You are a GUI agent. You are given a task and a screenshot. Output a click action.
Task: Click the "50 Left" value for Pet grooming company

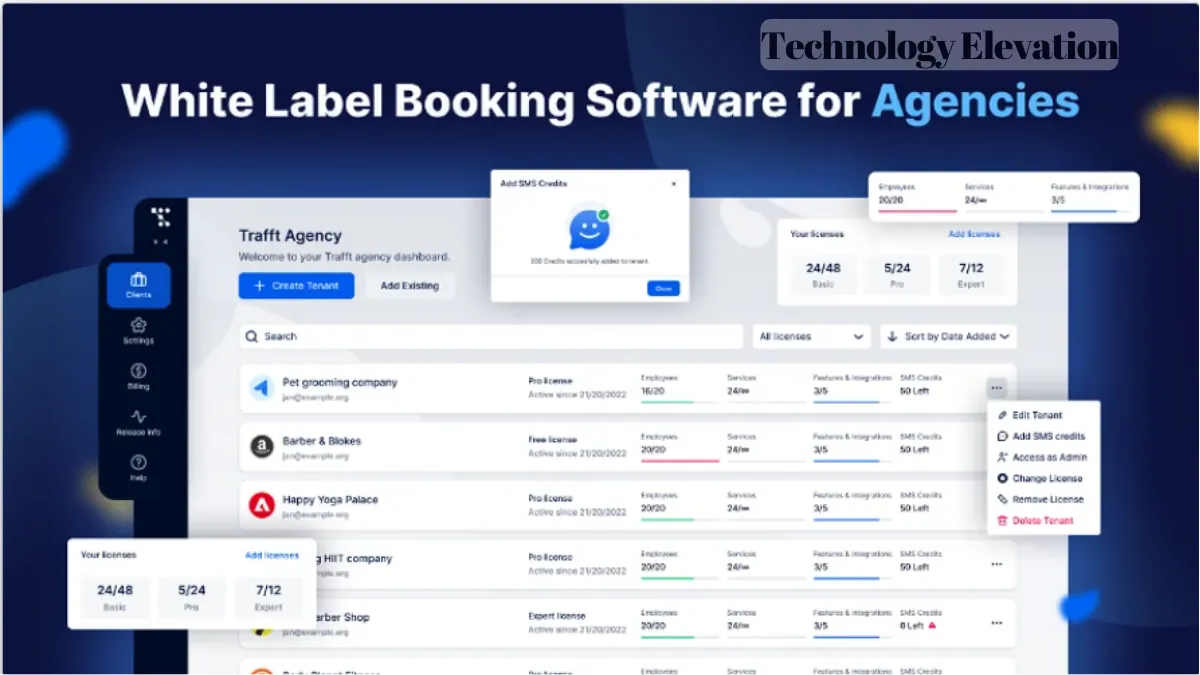pyautogui.click(x=915, y=391)
